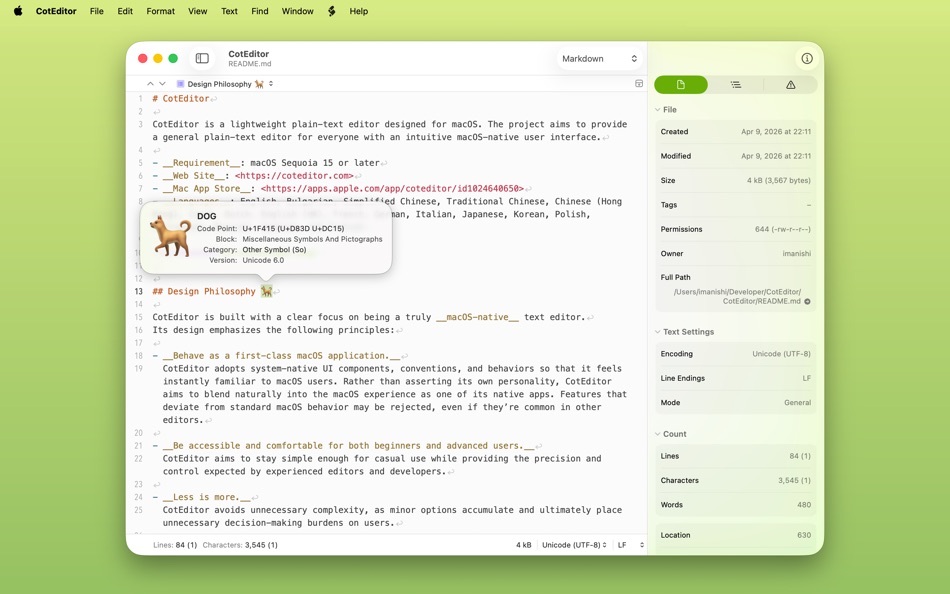Collapse the Text Settings section

tap(658, 332)
